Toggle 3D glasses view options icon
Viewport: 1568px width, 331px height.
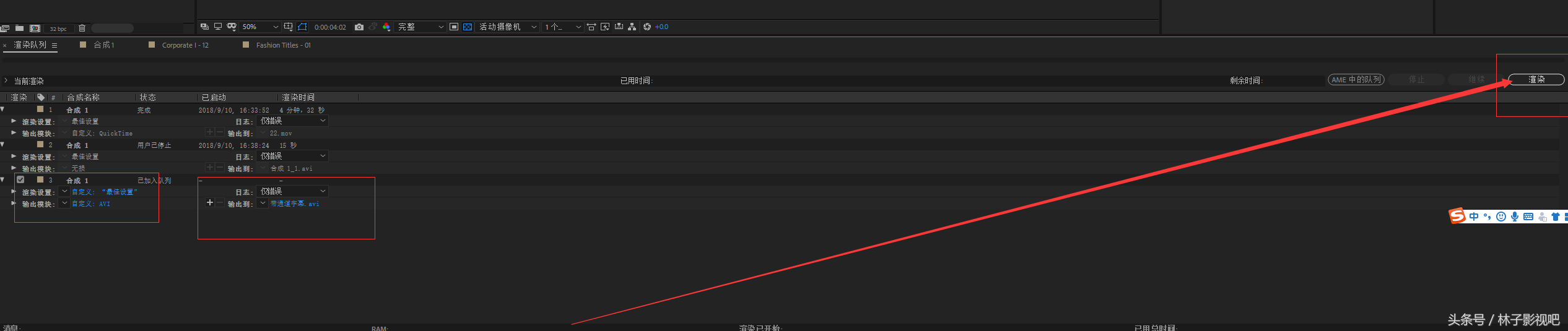232,27
